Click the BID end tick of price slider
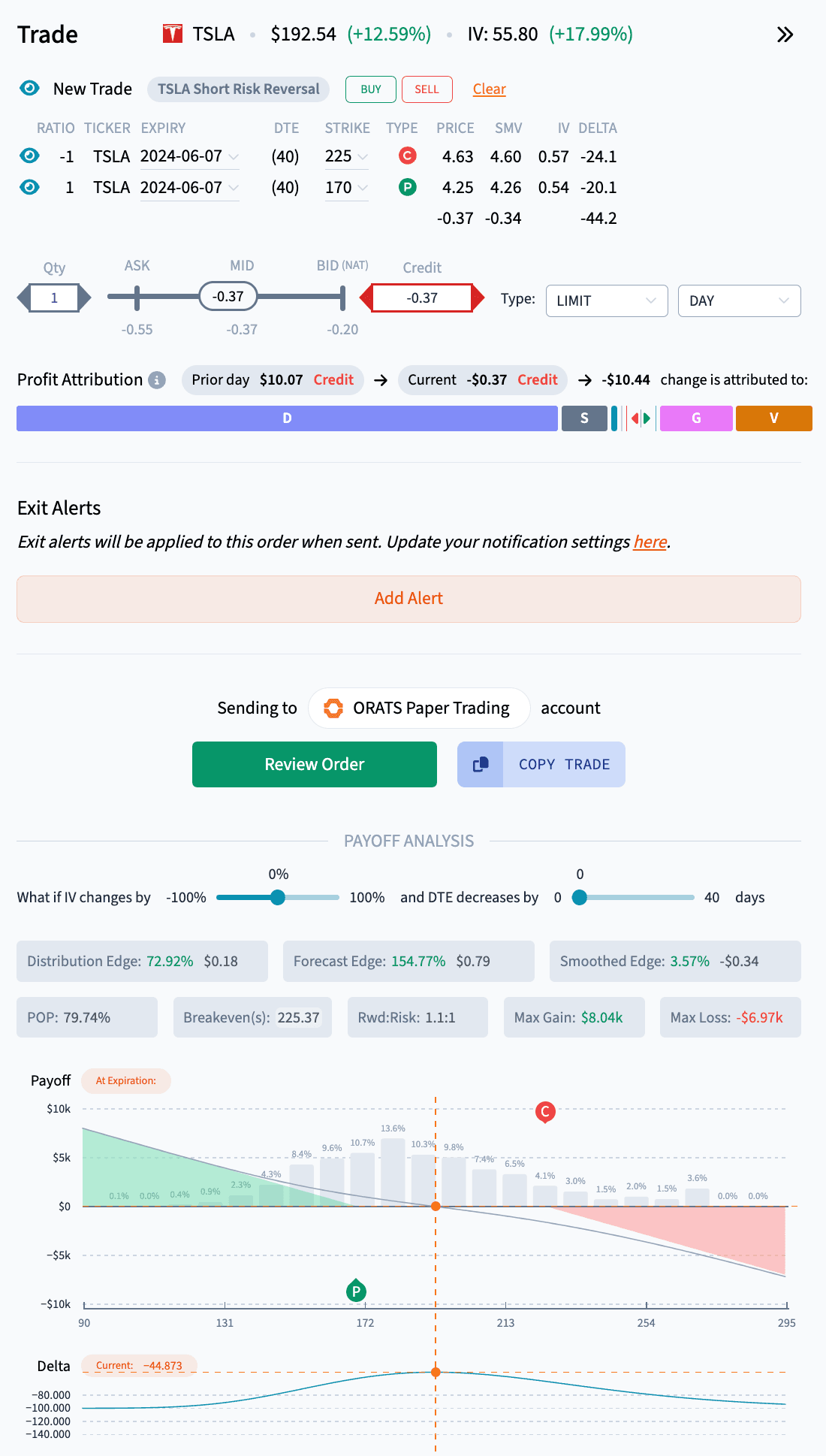Image resolution: width=826 pixels, height=1456 pixels. tap(342, 298)
